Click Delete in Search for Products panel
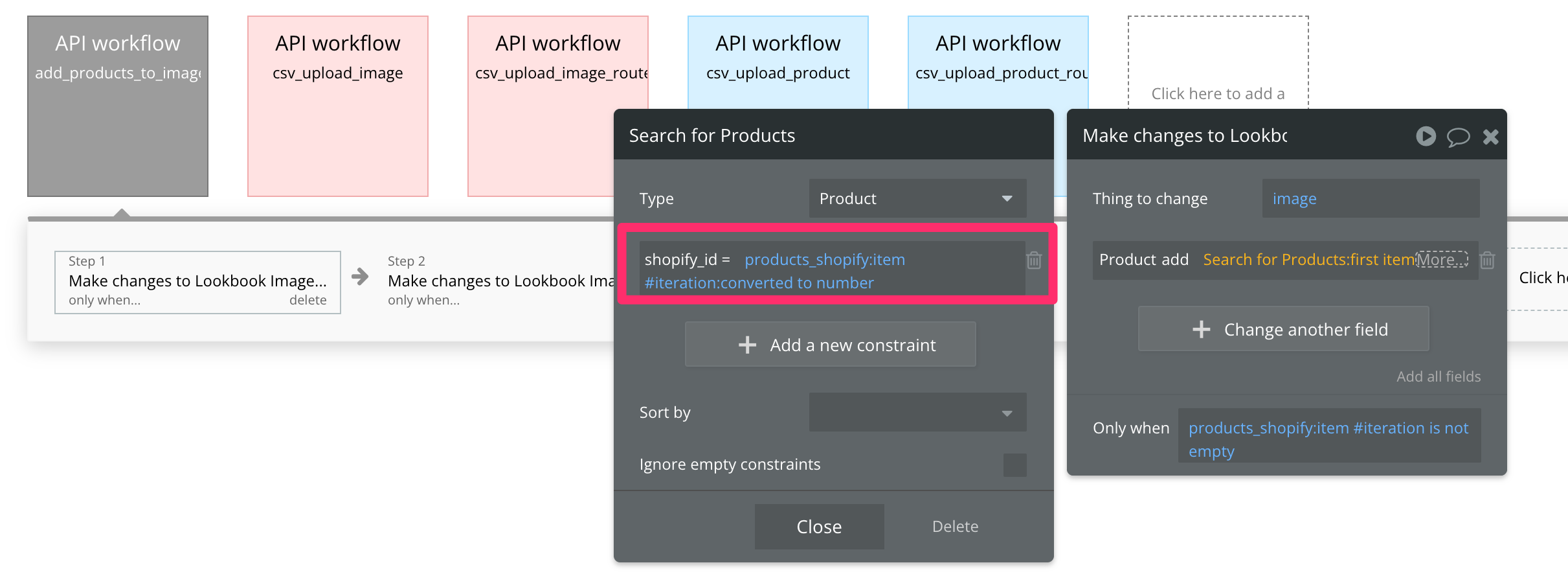Screen dimensions: 1568x587 (955, 526)
